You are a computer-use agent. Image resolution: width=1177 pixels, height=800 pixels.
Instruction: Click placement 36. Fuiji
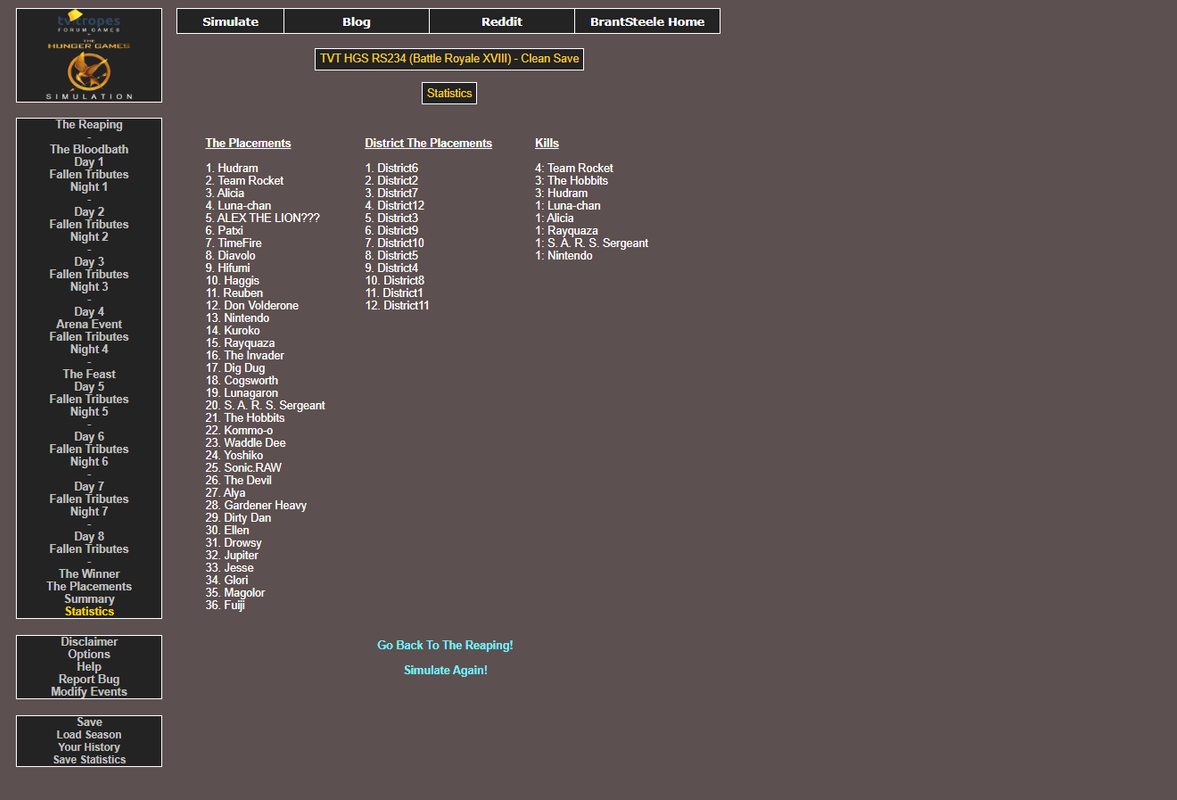click(225, 605)
